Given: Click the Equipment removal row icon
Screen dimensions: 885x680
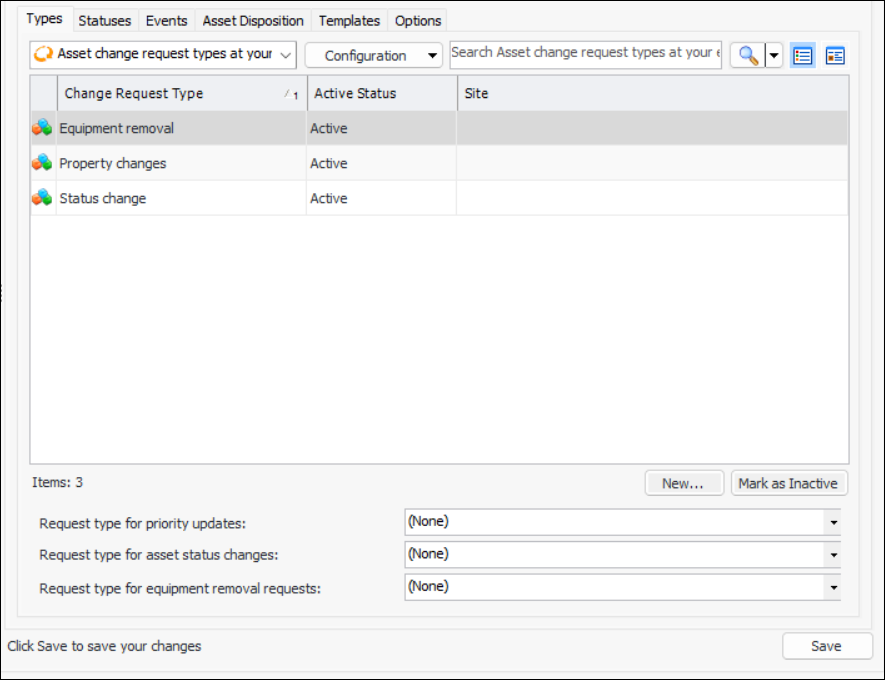Looking at the screenshot, I should [42, 128].
